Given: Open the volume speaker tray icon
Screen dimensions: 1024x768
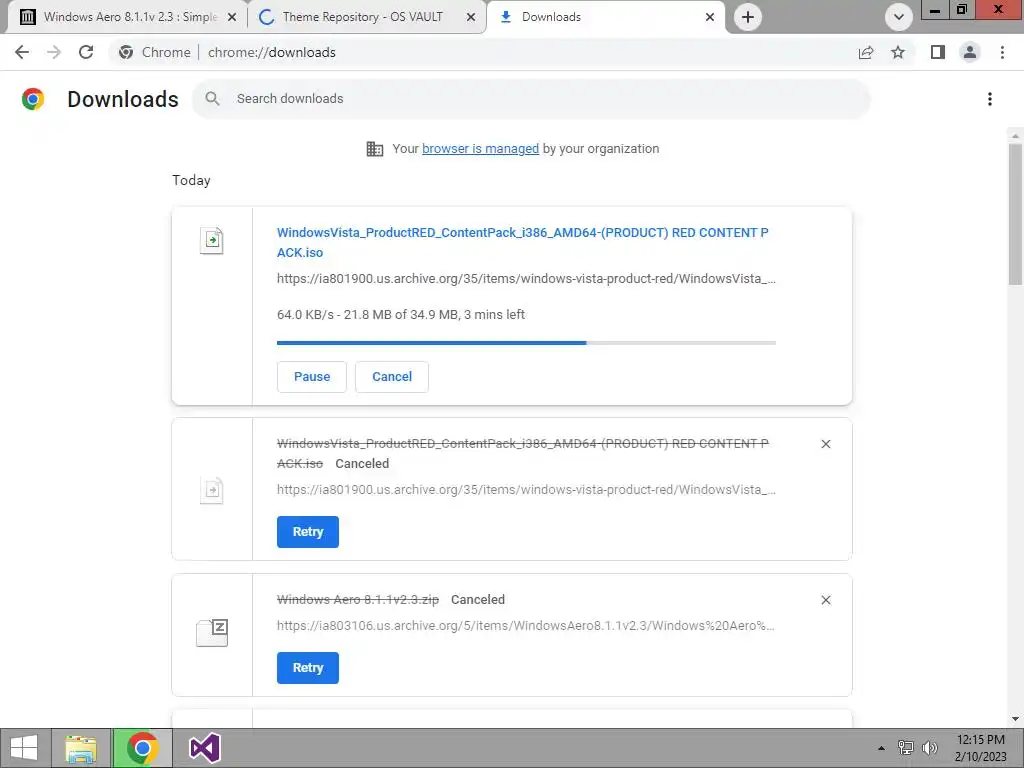Looking at the screenshot, I should pyautogui.click(x=930, y=748).
